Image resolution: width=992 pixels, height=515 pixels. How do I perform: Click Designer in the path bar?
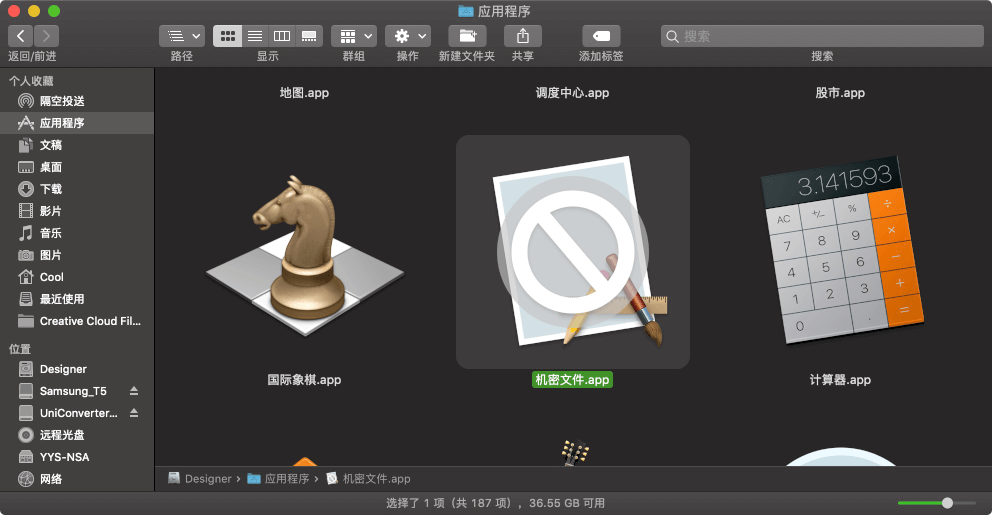click(x=200, y=479)
